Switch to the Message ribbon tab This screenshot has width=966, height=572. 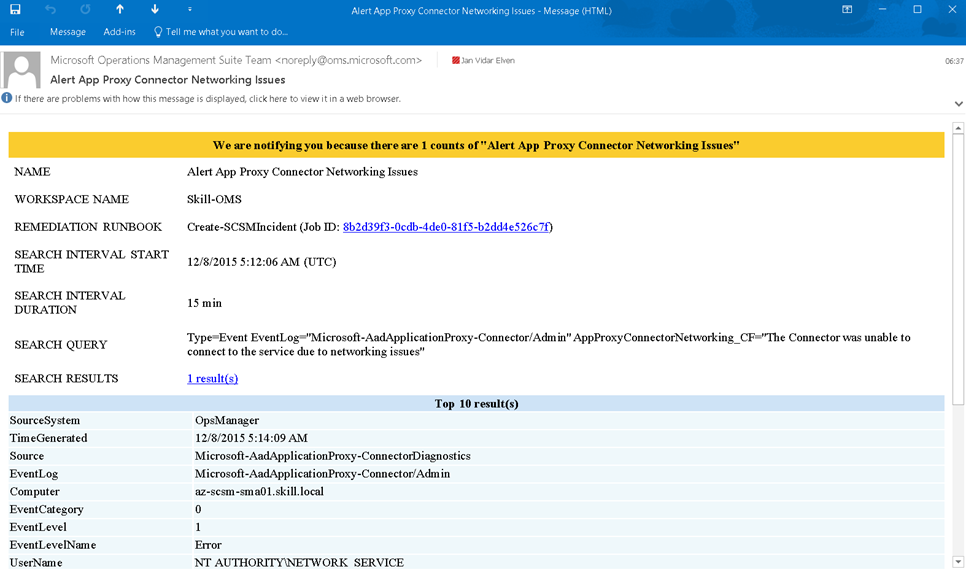pos(68,32)
